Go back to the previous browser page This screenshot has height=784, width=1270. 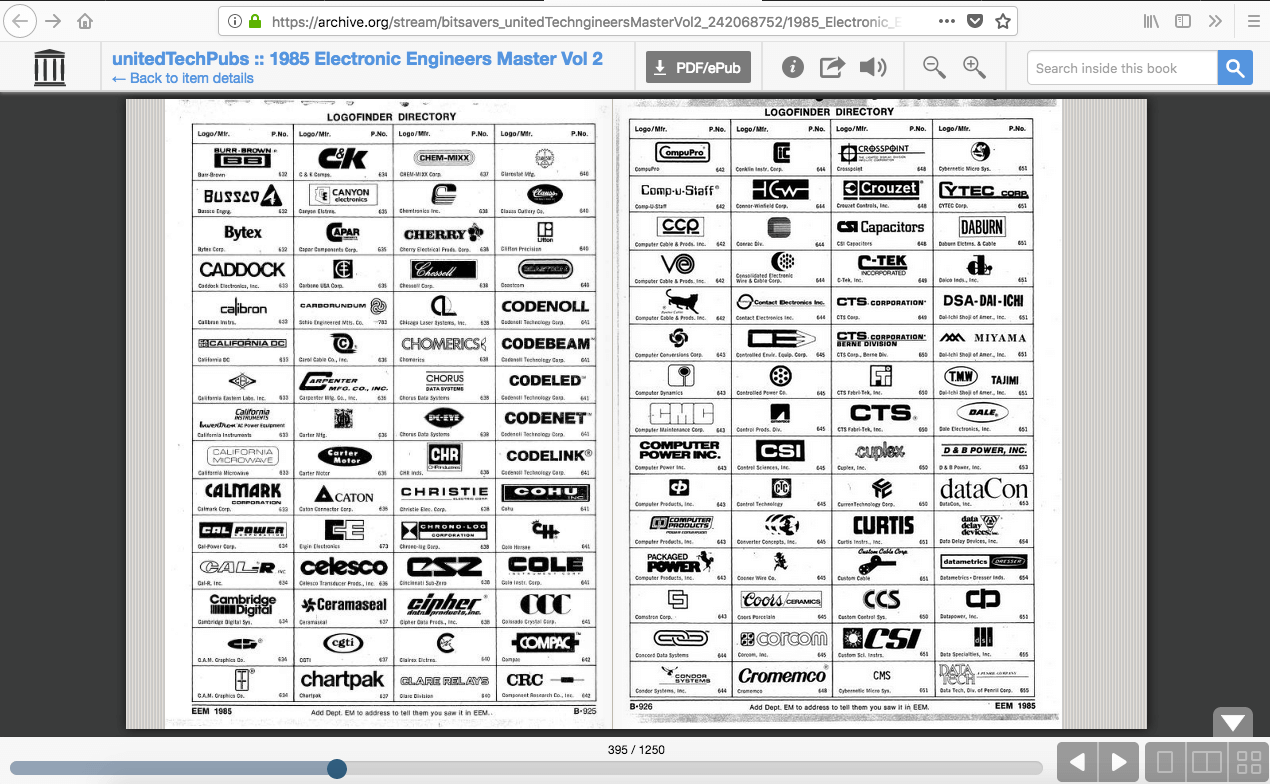click(21, 21)
